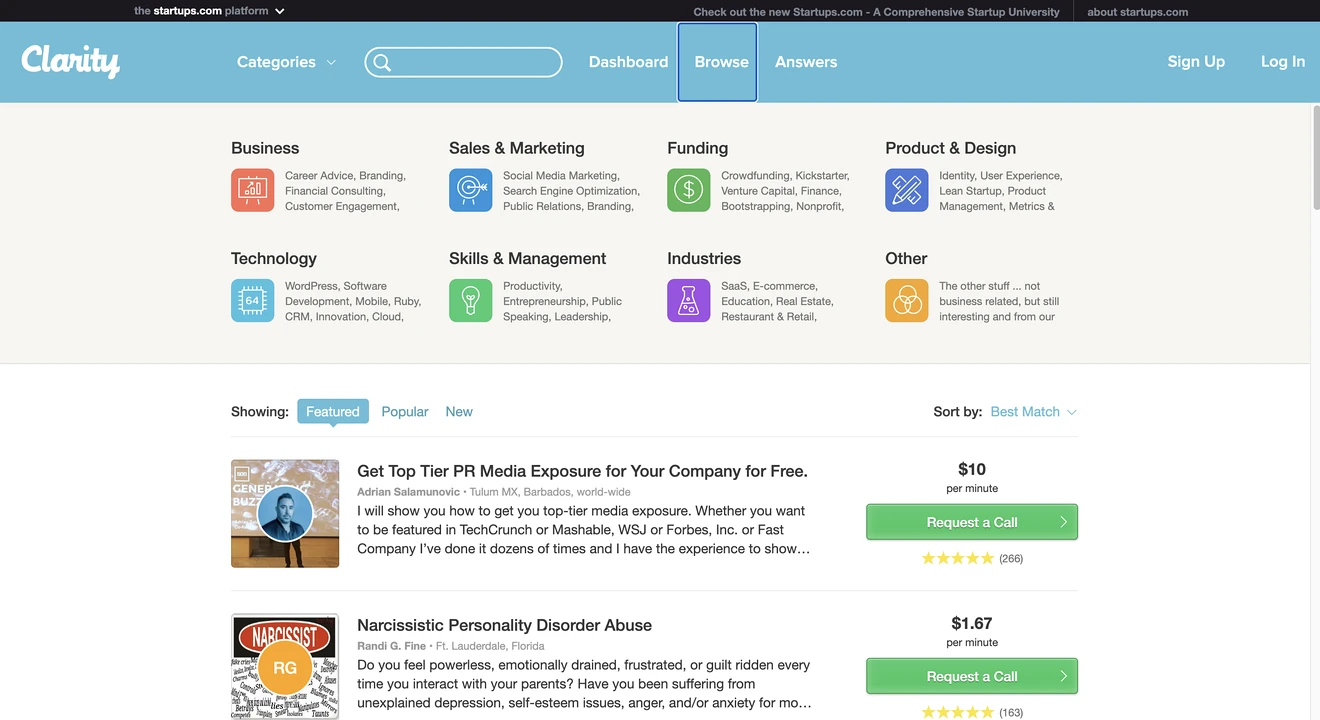Open the startups.com platform dropdown
The width and height of the screenshot is (1320, 720).
click(209, 11)
